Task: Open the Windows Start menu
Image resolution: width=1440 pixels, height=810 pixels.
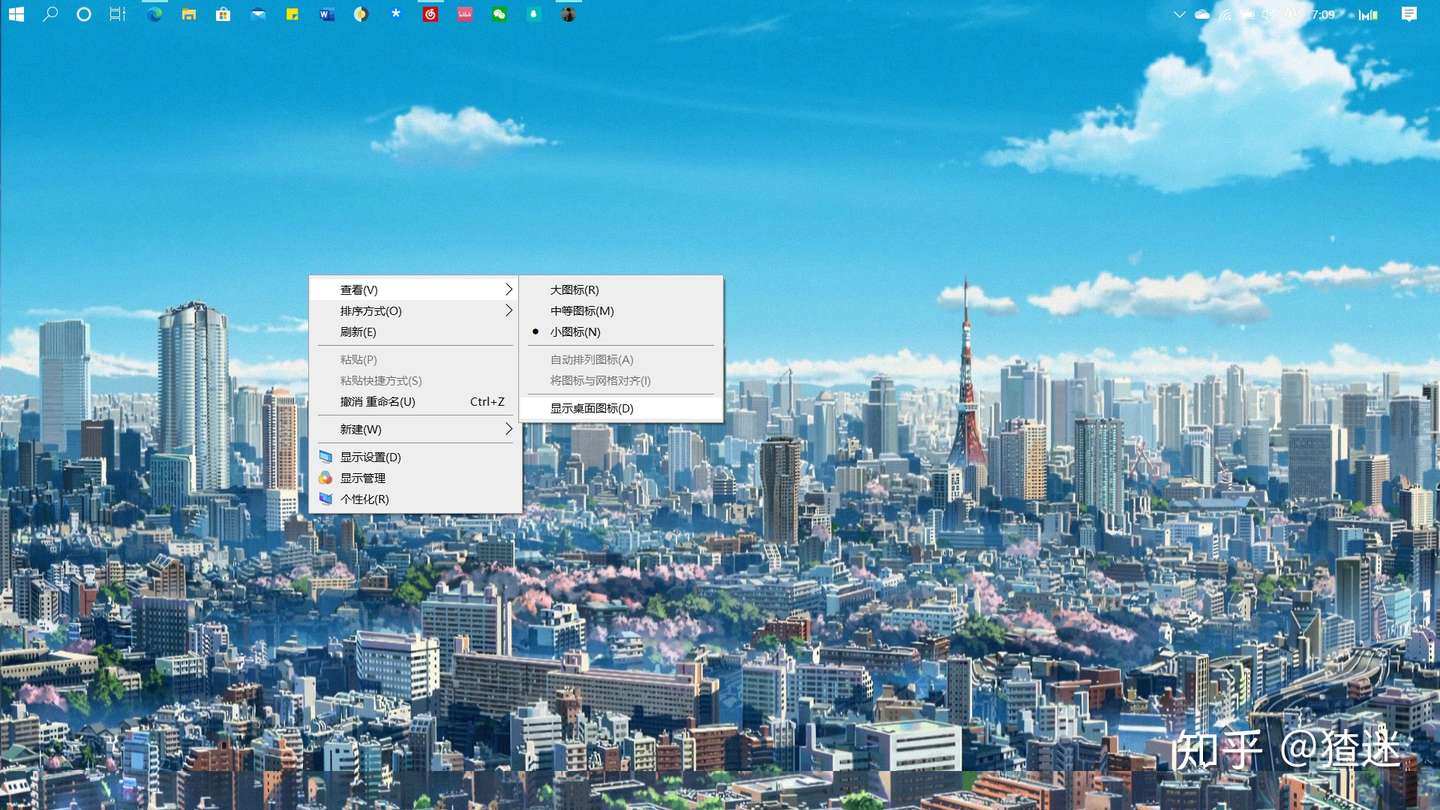Action: pyautogui.click(x=16, y=14)
